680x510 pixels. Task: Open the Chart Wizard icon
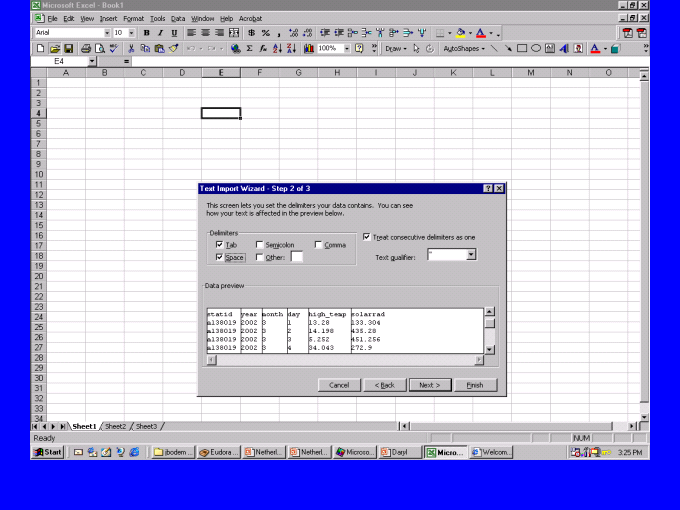[x=309, y=49]
